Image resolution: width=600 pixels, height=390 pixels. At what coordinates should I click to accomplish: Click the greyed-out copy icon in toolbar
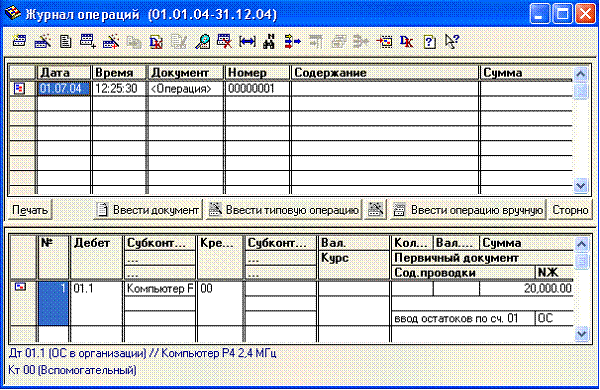(134, 41)
